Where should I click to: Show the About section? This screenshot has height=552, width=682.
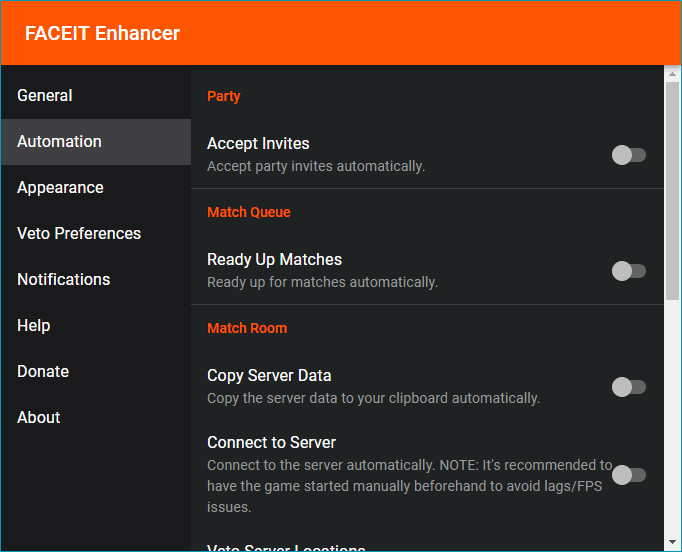(96, 418)
